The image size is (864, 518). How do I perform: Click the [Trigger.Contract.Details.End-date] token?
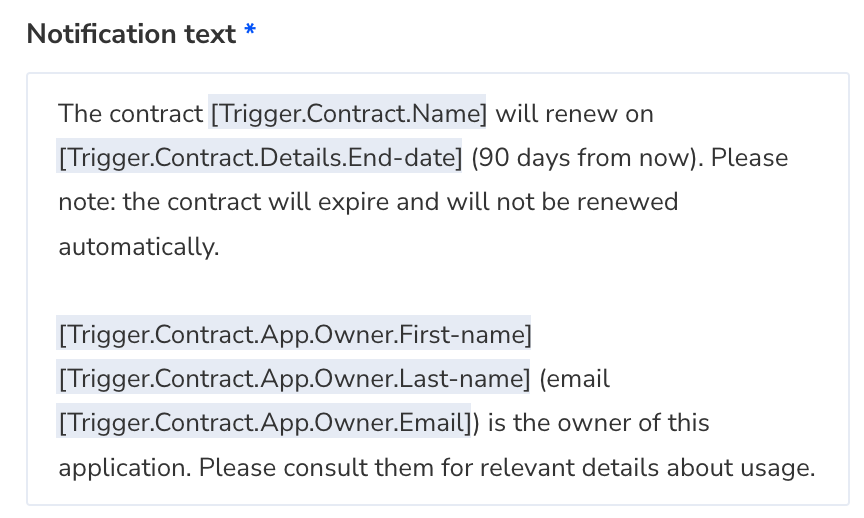tap(259, 158)
